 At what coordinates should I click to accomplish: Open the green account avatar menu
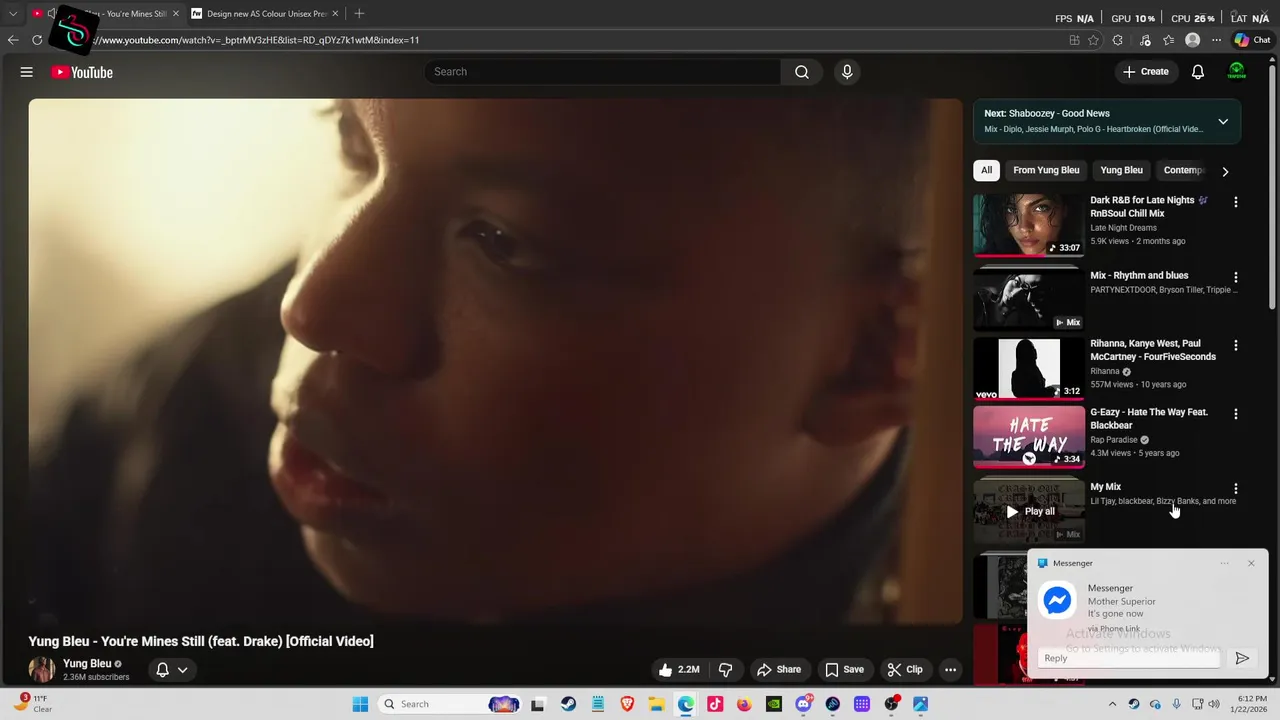pyautogui.click(x=1237, y=71)
